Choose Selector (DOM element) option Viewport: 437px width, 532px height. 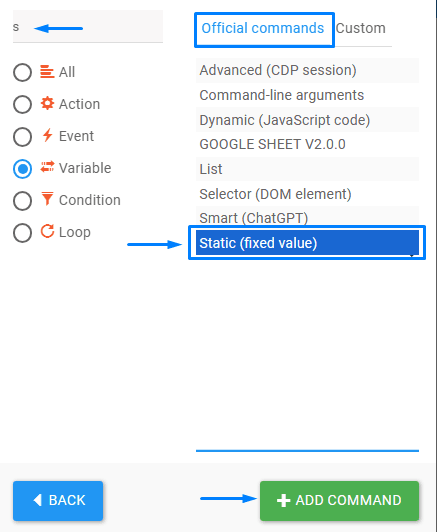click(x=307, y=194)
